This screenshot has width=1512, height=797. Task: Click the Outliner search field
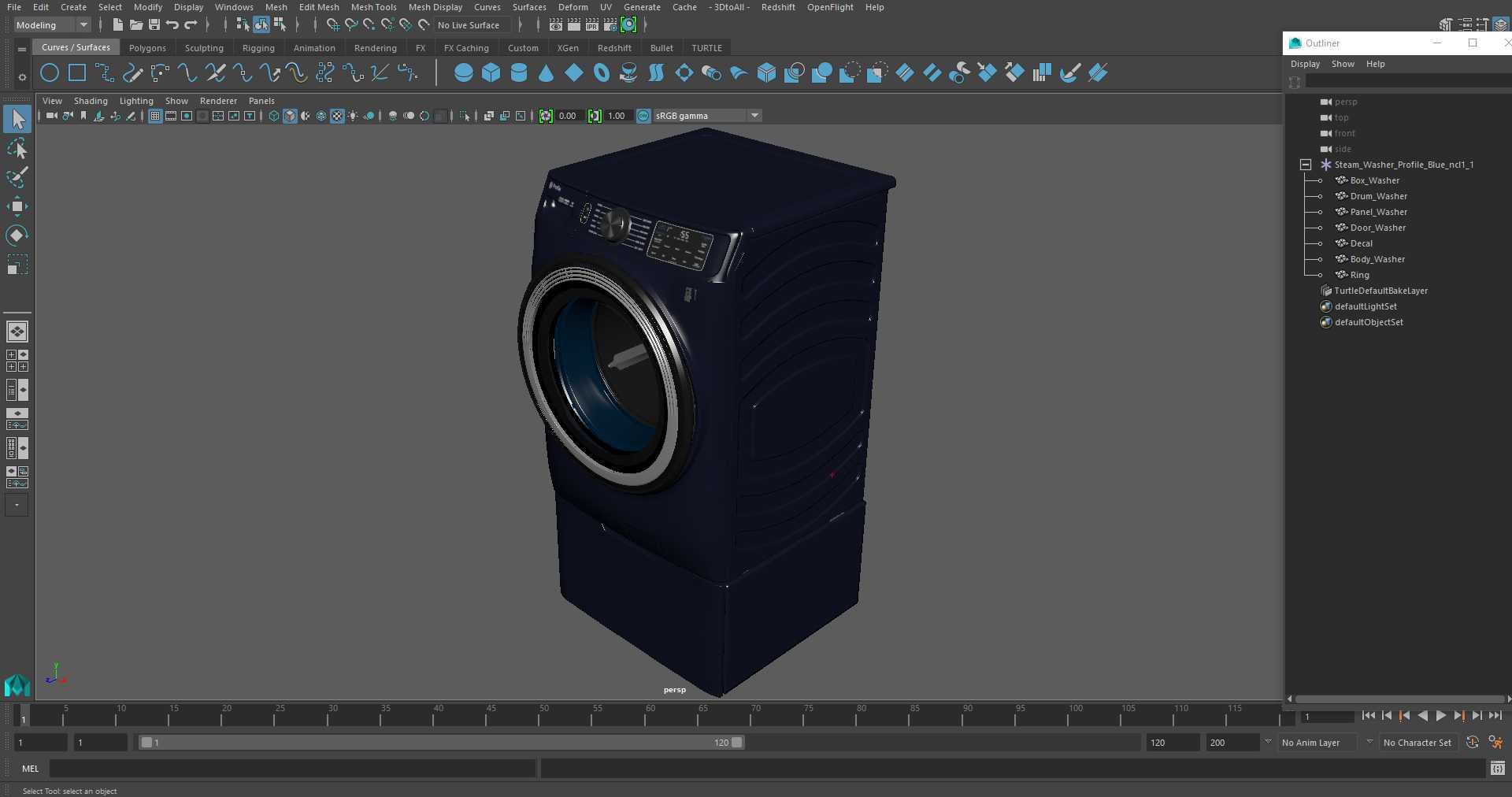[x=1407, y=81]
